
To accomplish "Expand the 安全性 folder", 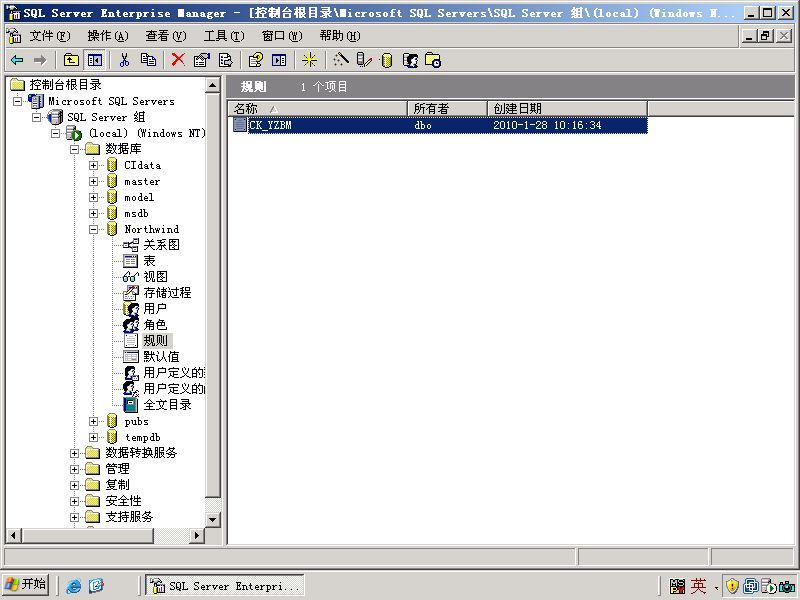I will coord(74,501).
